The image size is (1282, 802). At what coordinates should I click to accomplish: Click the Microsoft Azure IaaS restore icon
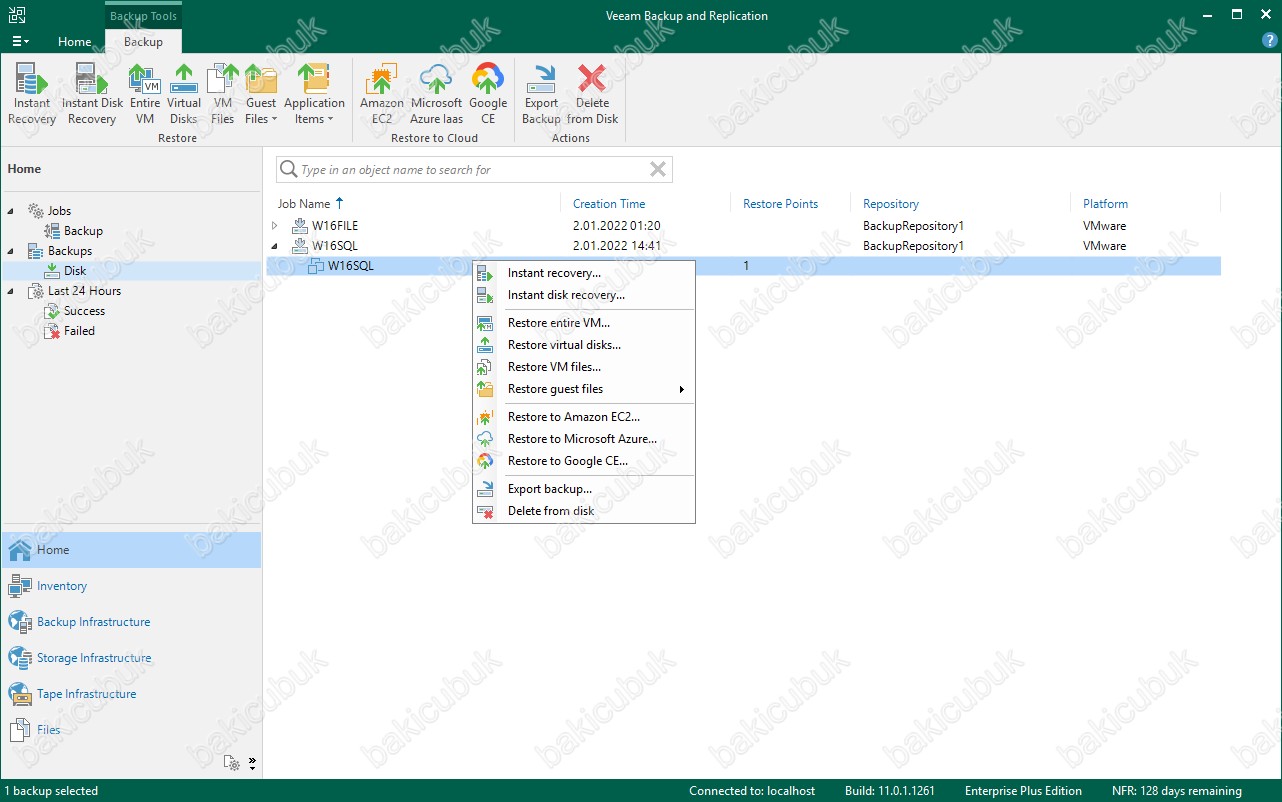[436, 94]
